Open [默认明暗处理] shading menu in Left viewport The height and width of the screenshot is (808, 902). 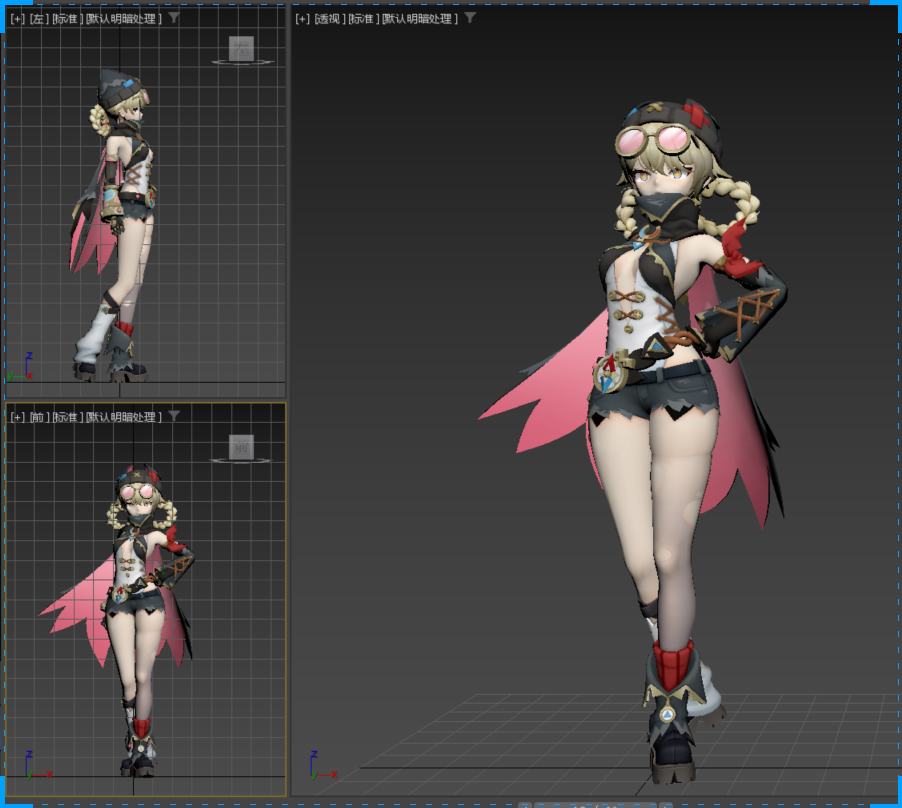(124, 19)
